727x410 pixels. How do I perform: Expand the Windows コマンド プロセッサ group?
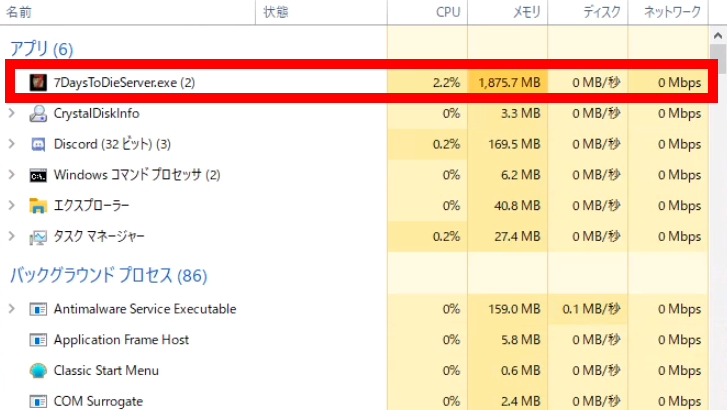(x=12, y=175)
